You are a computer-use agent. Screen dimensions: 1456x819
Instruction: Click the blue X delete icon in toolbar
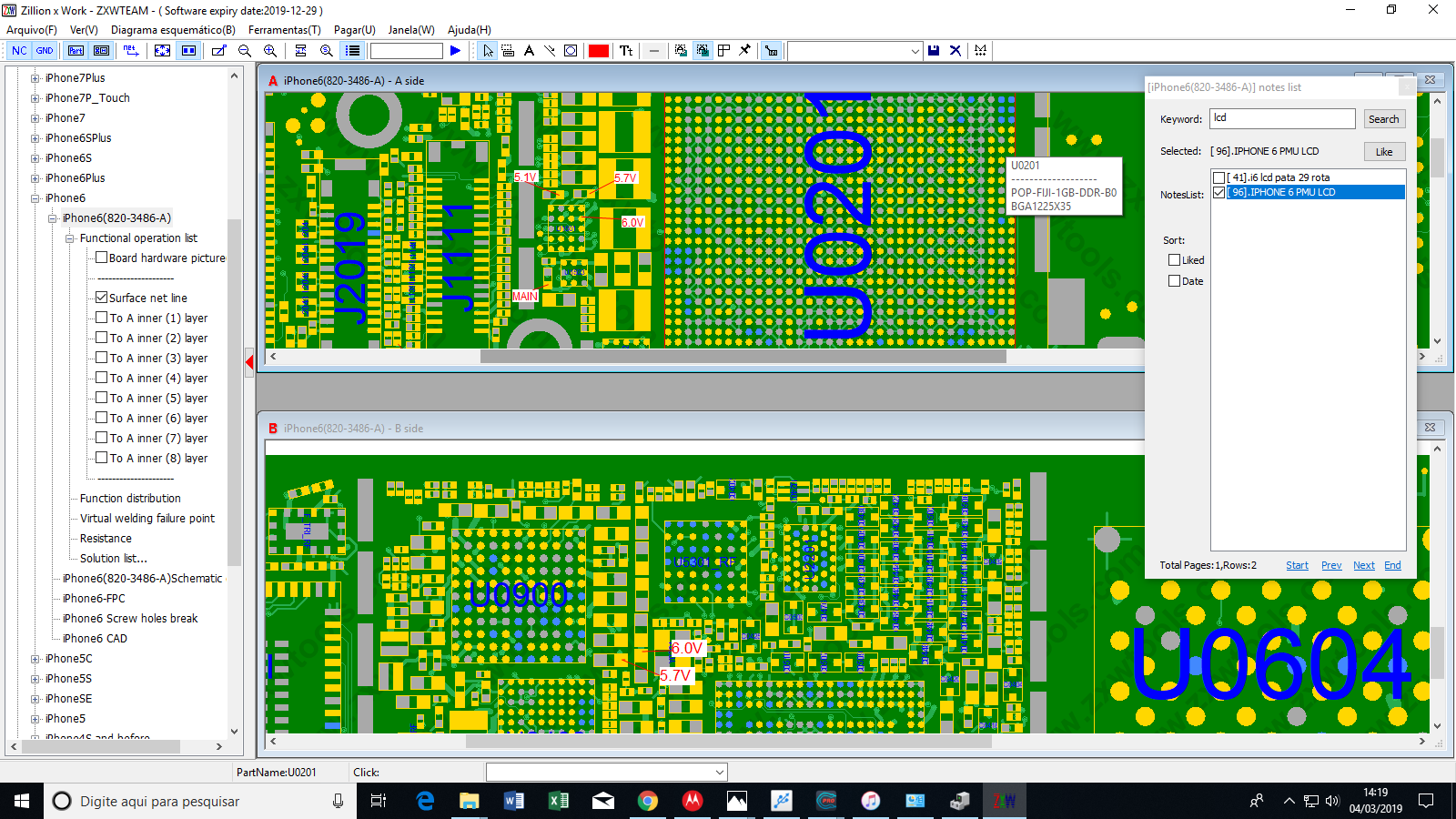tap(955, 51)
